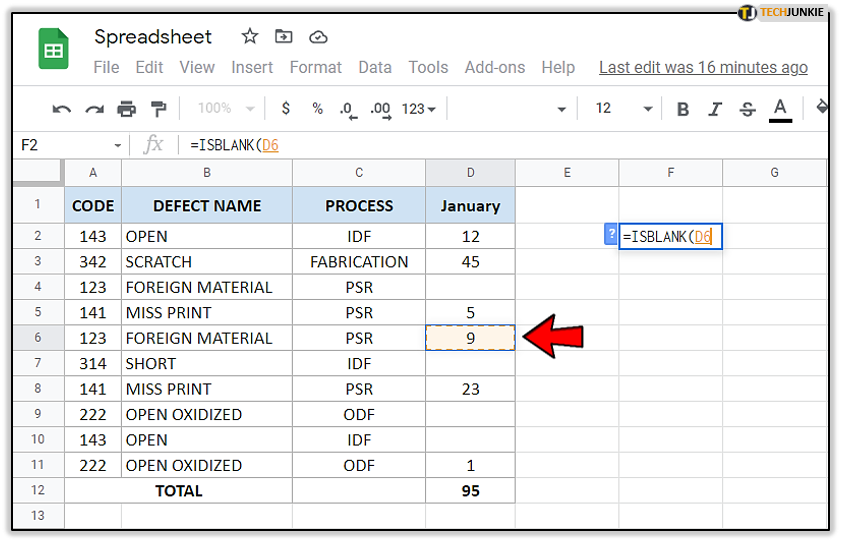This screenshot has height=542, width=841.
Task: Click the Undo arrow icon
Action: tap(62, 109)
